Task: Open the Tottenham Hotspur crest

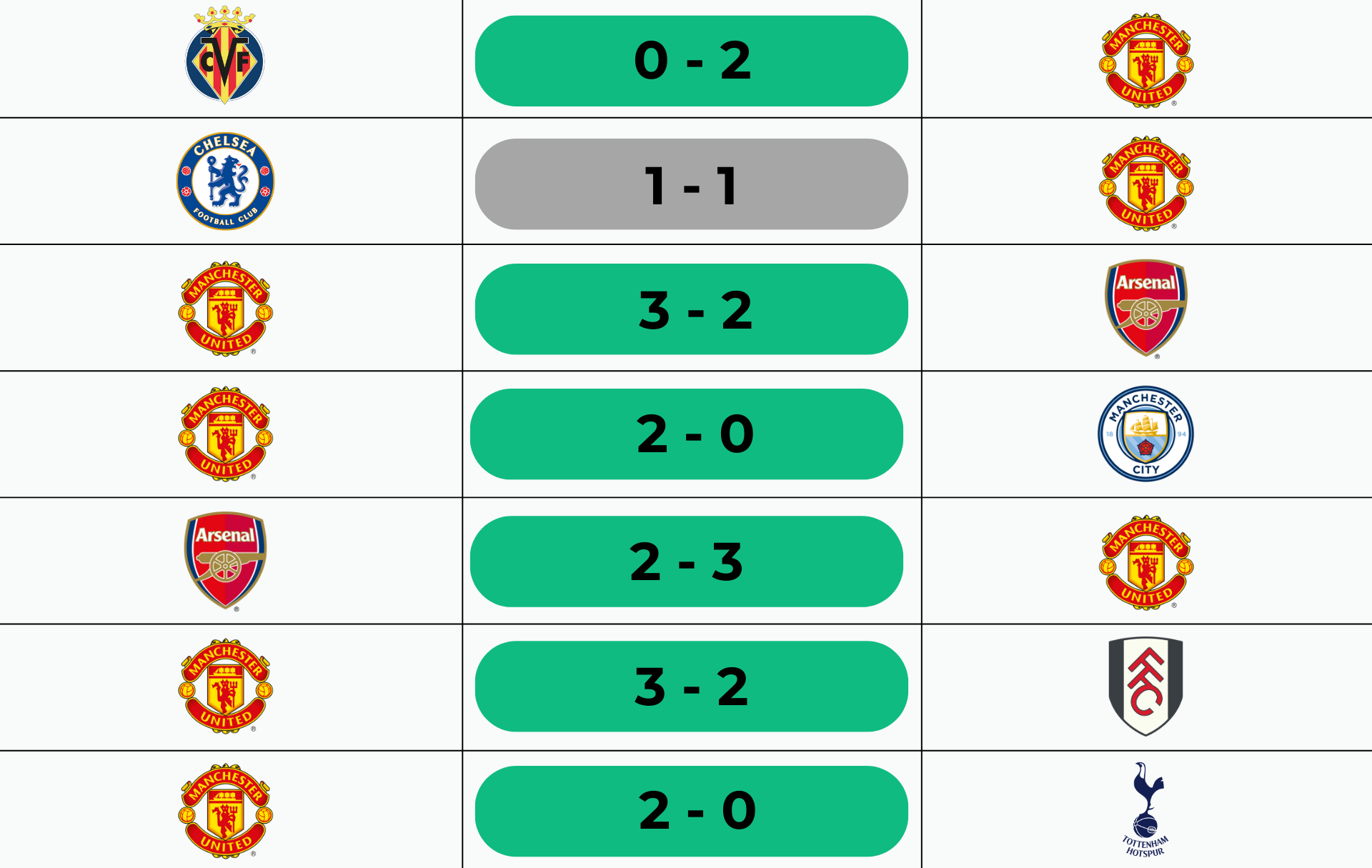Action: click(1145, 809)
